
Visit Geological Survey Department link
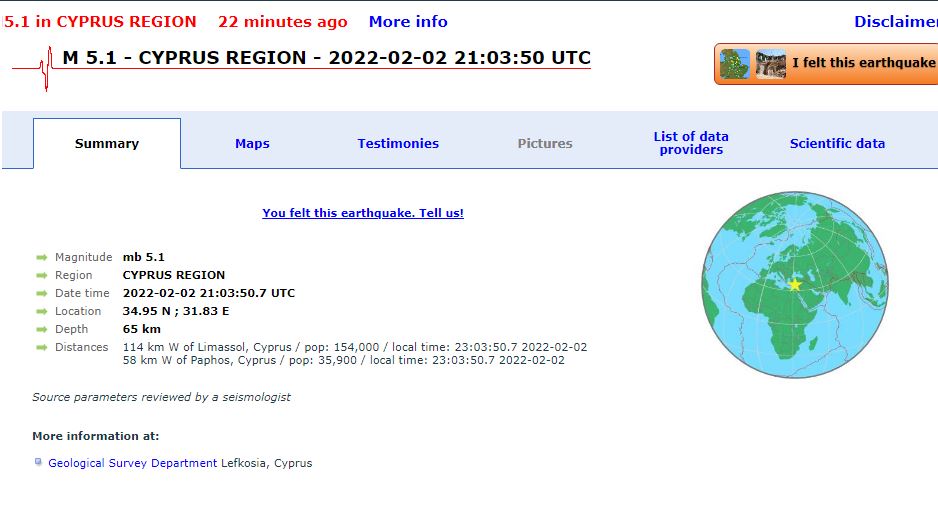(132, 463)
